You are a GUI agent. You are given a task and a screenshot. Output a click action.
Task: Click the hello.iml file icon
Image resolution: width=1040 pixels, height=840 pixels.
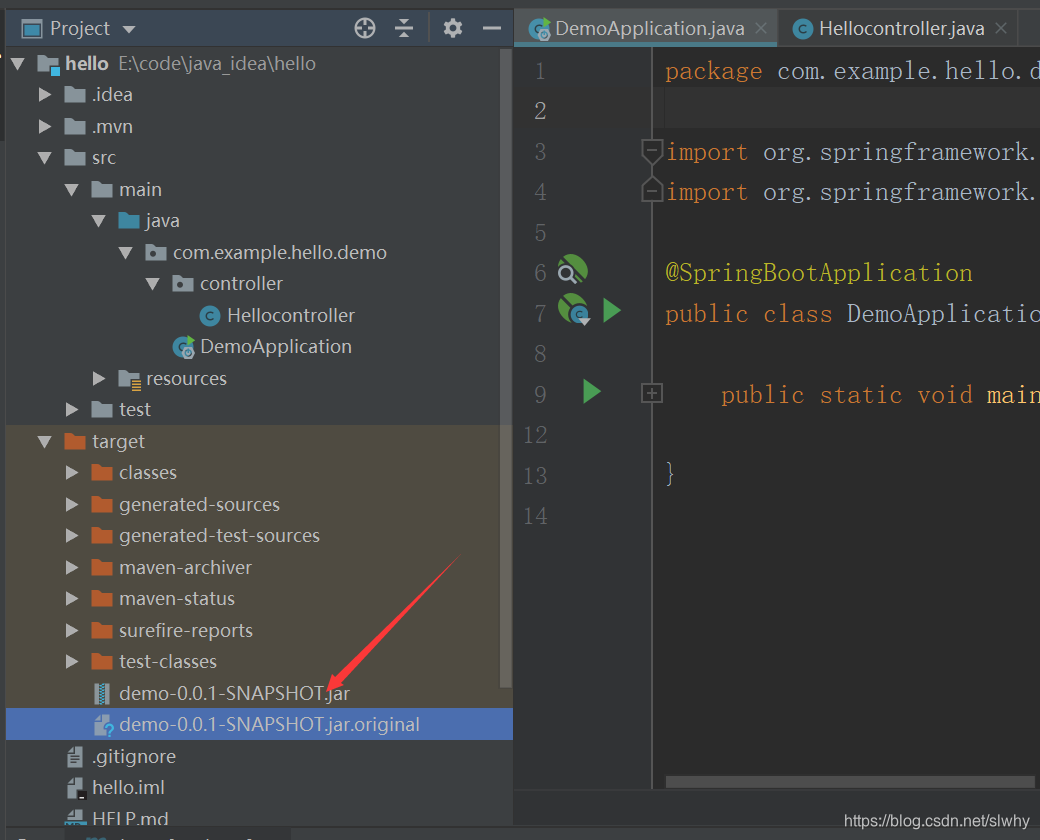point(76,788)
